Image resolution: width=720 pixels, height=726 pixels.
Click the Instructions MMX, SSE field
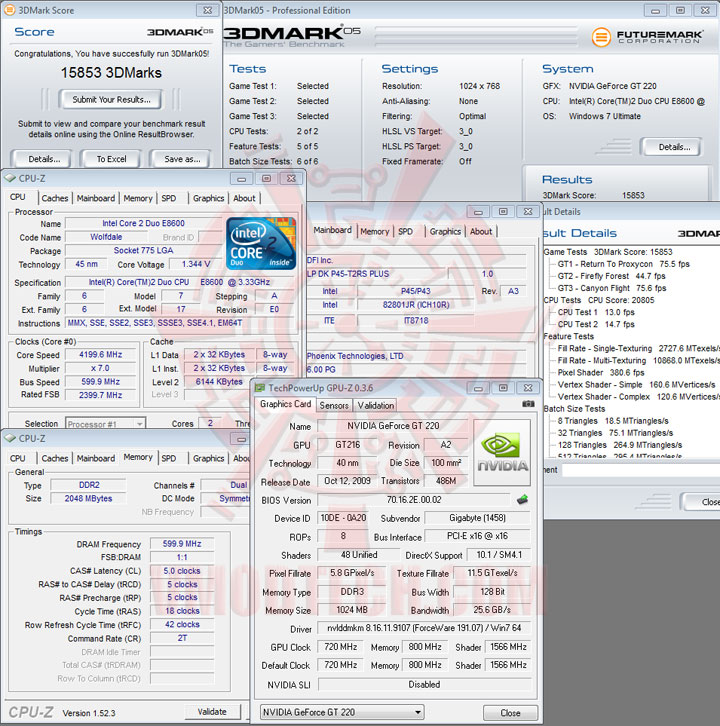179,323
